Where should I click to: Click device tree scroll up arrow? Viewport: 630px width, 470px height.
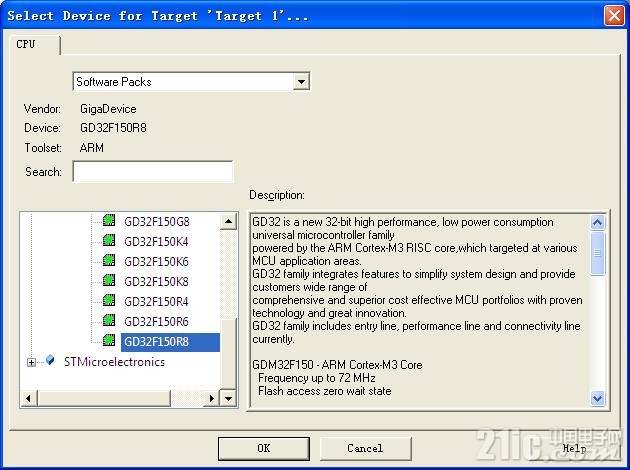pos(228,221)
